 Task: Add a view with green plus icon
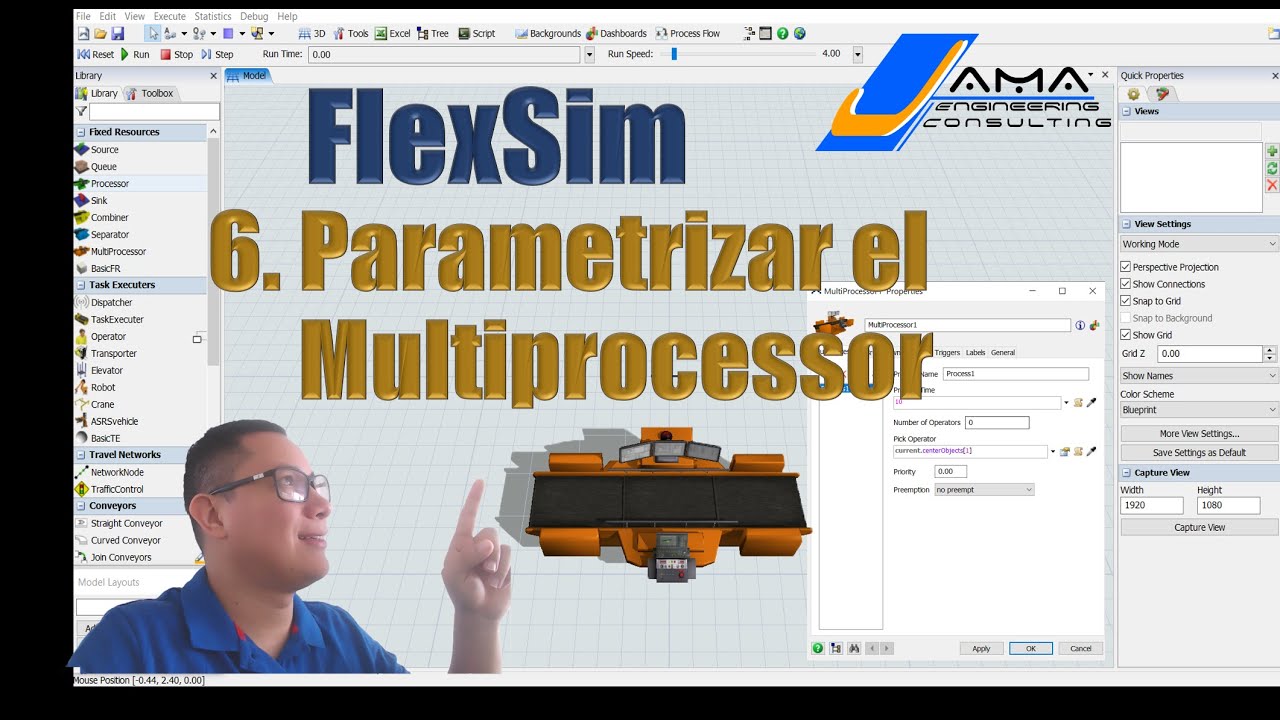1272,150
